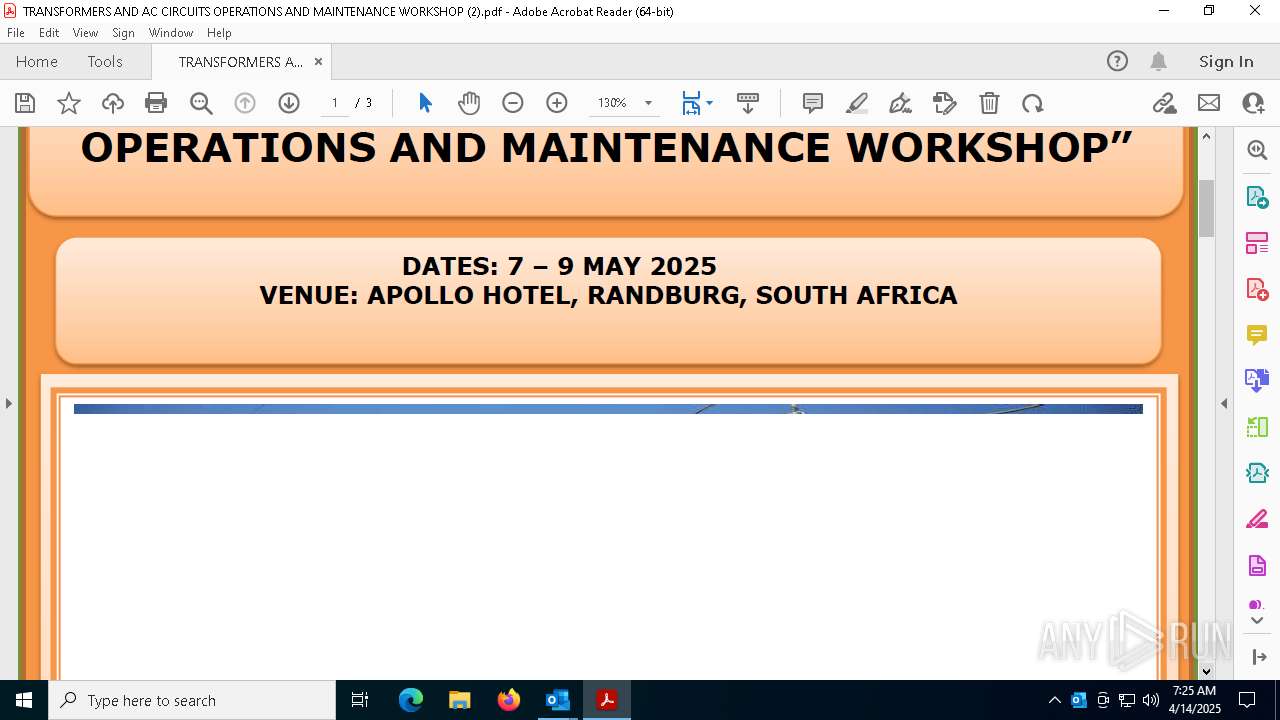Open the Edit menu

click(x=49, y=33)
